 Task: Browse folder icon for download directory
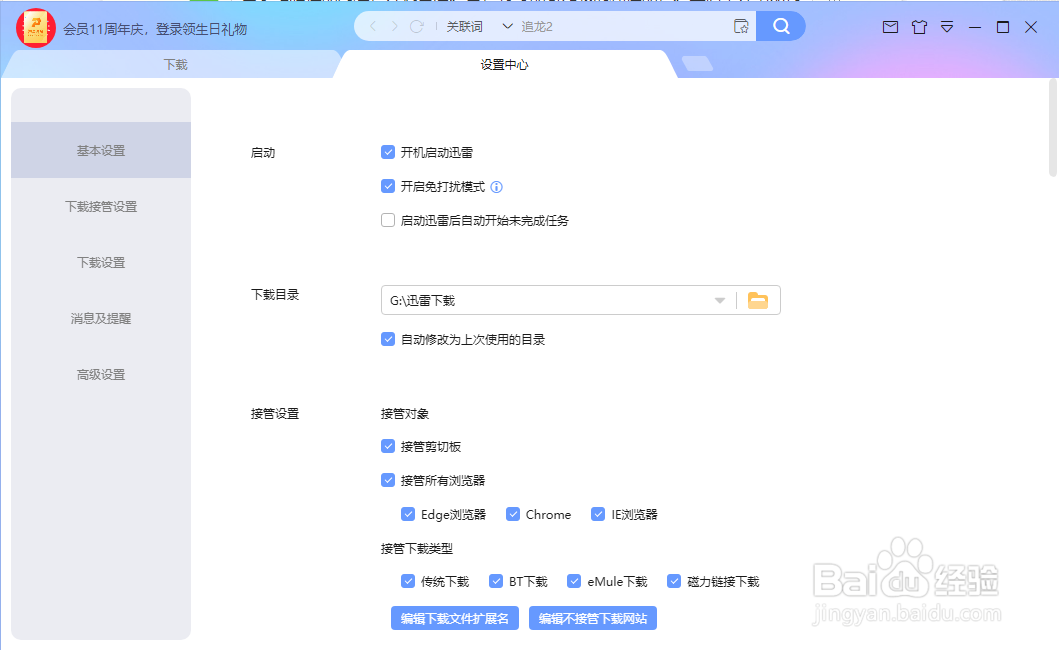pos(758,301)
